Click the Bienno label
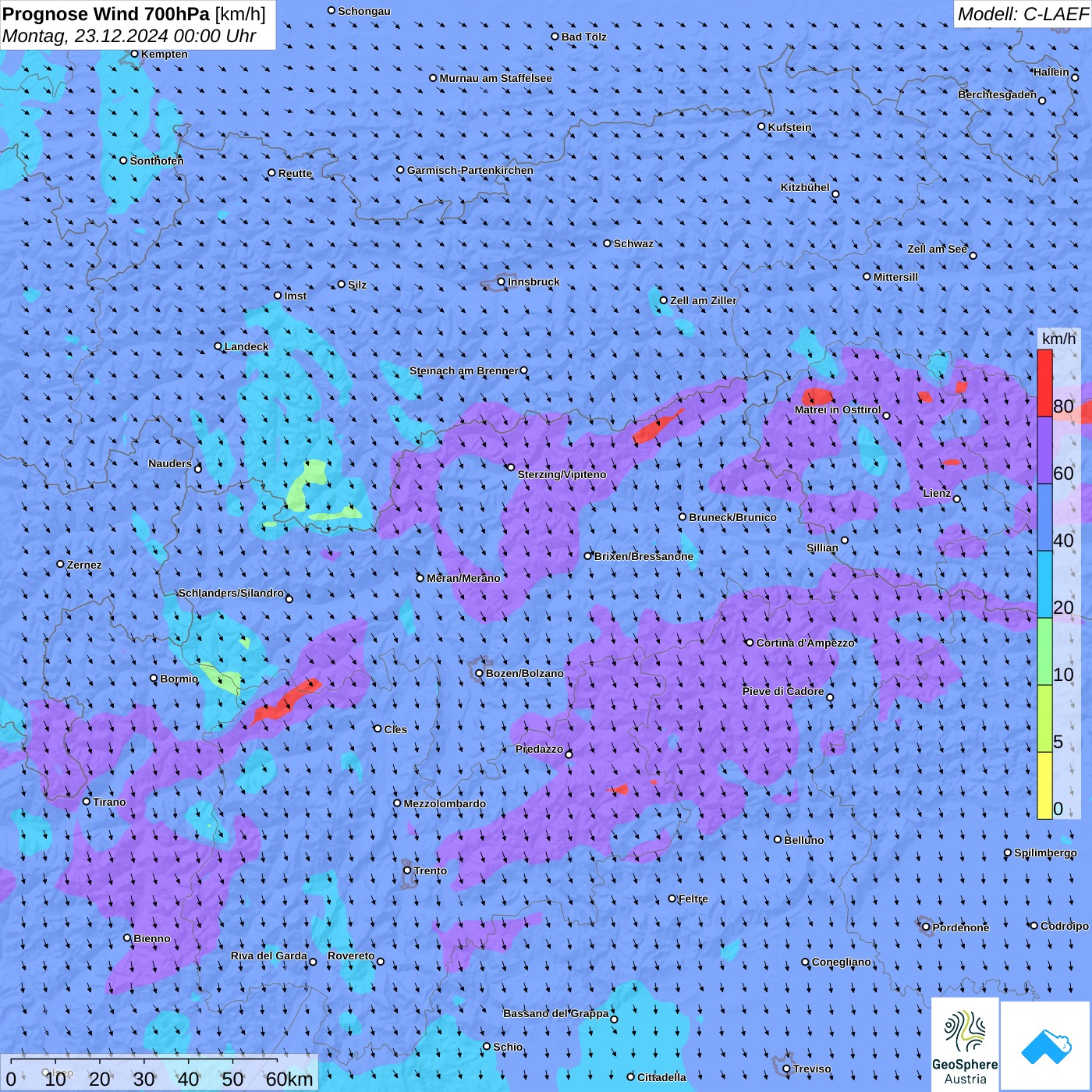Image resolution: width=1092 pixels, height=1092 pixels. (x=151, y=938)
